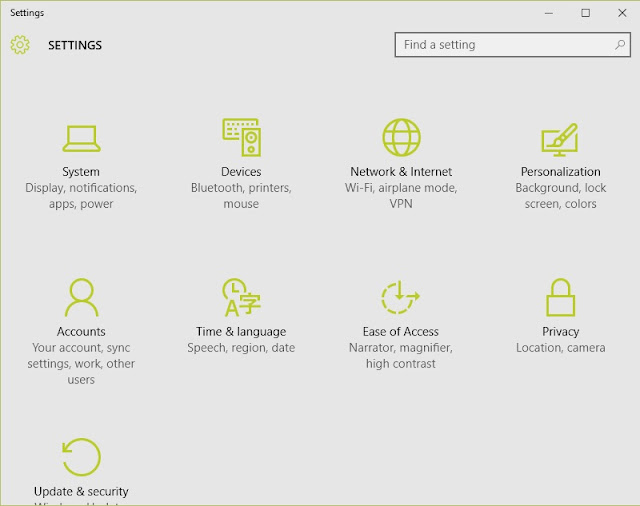The width and height of the screenshot is (640, 506).
Task: Open the Privacy padlock icon
Action: click(560, 297)
